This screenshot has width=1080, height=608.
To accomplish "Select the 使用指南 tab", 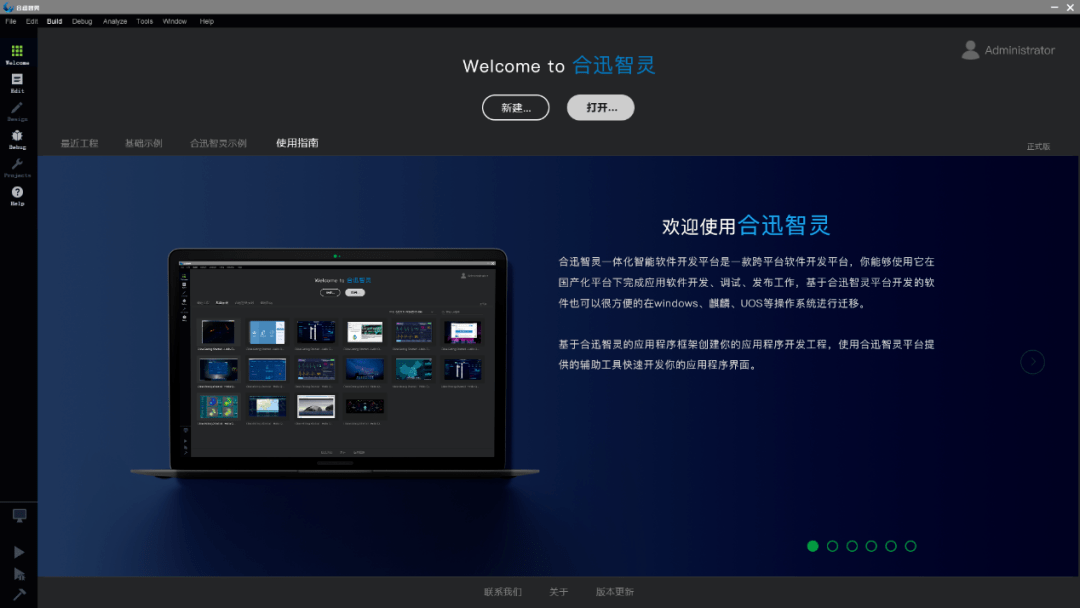I will point(297,143).
